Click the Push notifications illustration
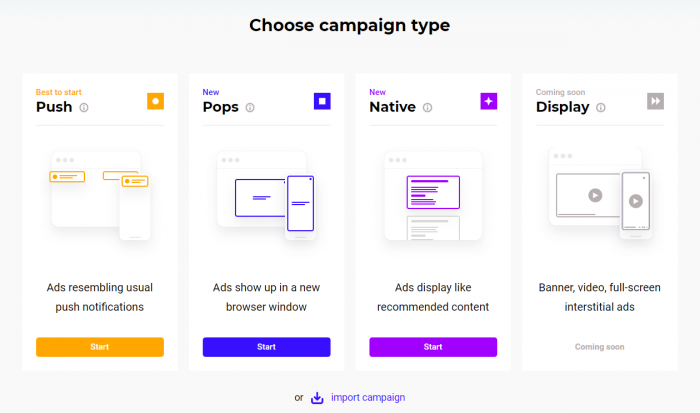The image size is (700, 413). (x=100, y=196)
